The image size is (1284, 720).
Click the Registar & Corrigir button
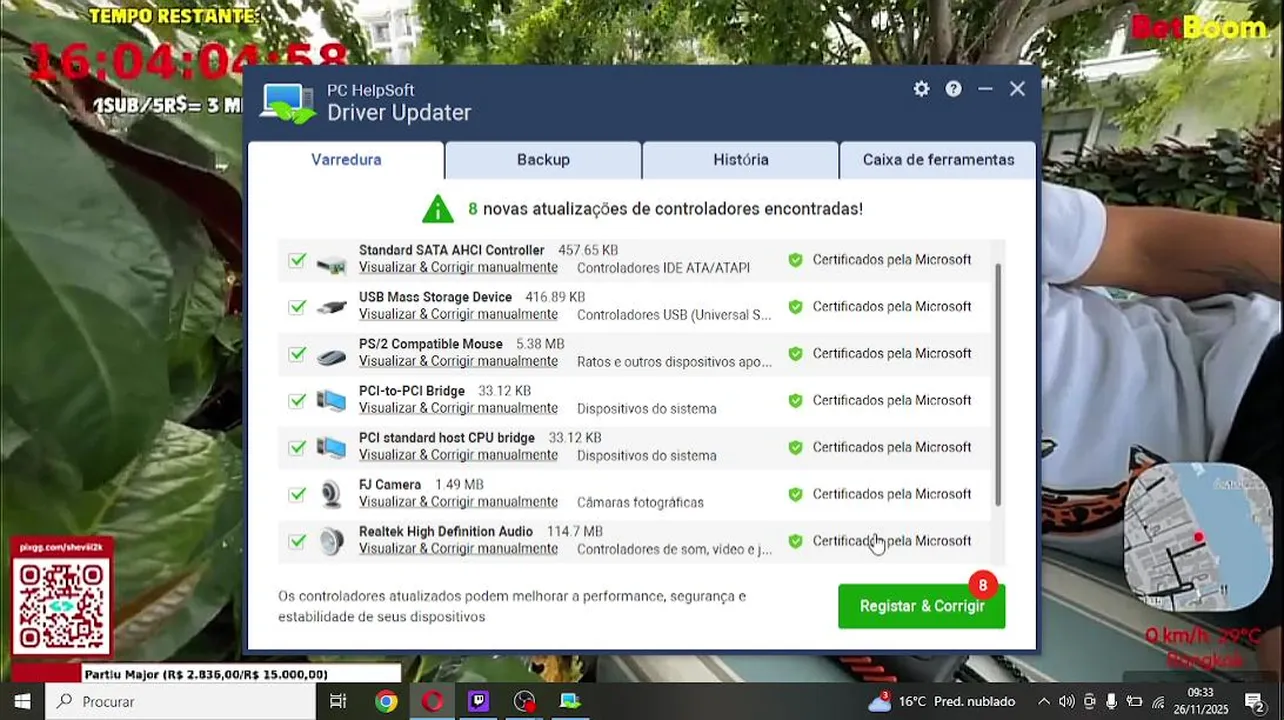tap(922, 606)
